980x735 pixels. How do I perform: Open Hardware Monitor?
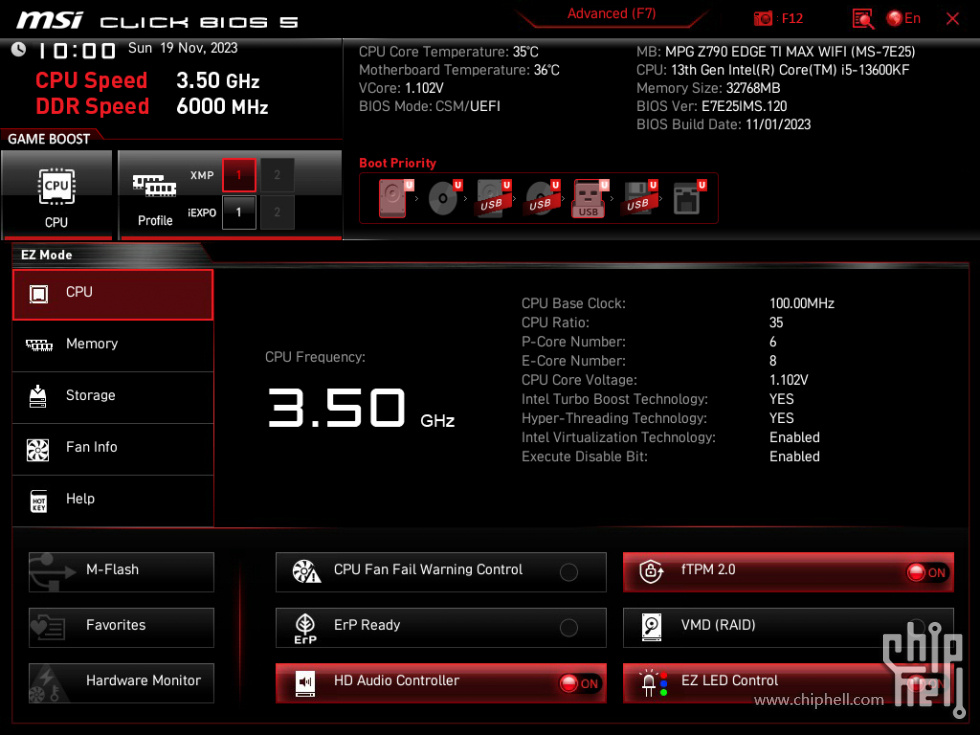pyautogui.click(x=121, y=682)
